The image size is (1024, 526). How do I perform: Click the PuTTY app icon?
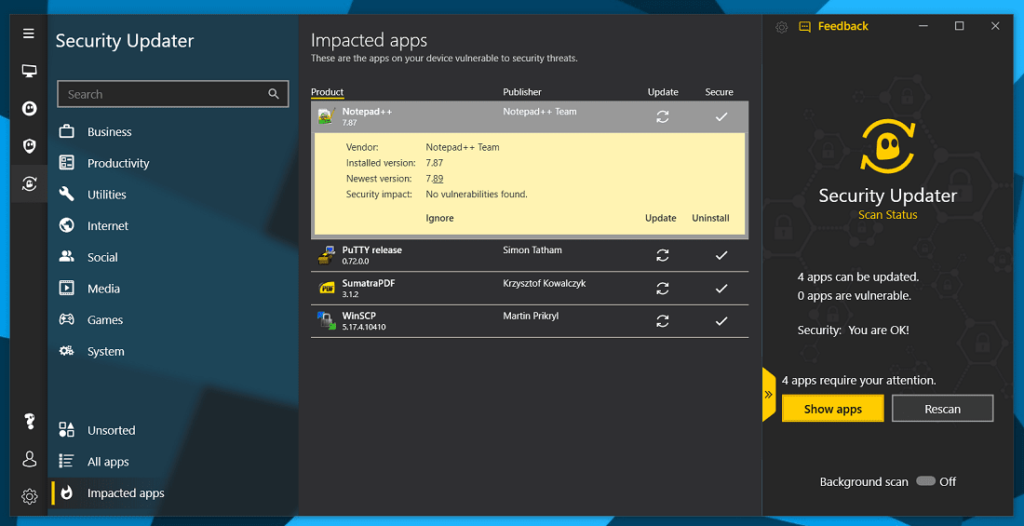tap(326, 255)
